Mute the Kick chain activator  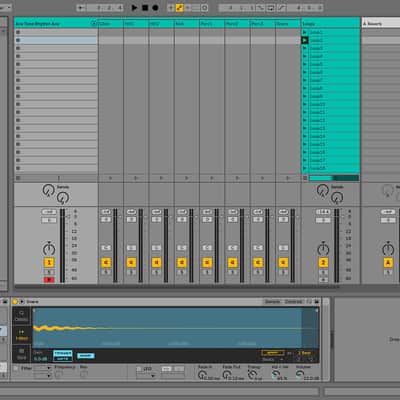tap(182, 263)
